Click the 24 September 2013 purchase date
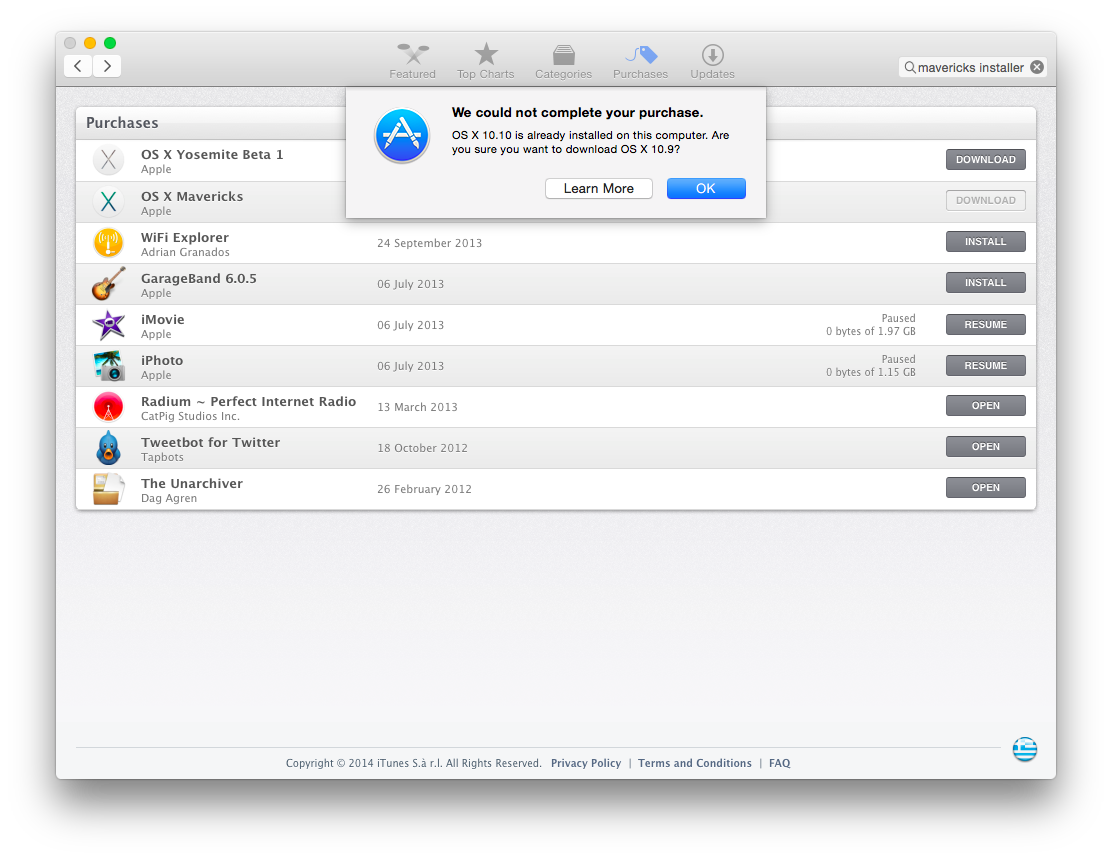 coord(429,243)
